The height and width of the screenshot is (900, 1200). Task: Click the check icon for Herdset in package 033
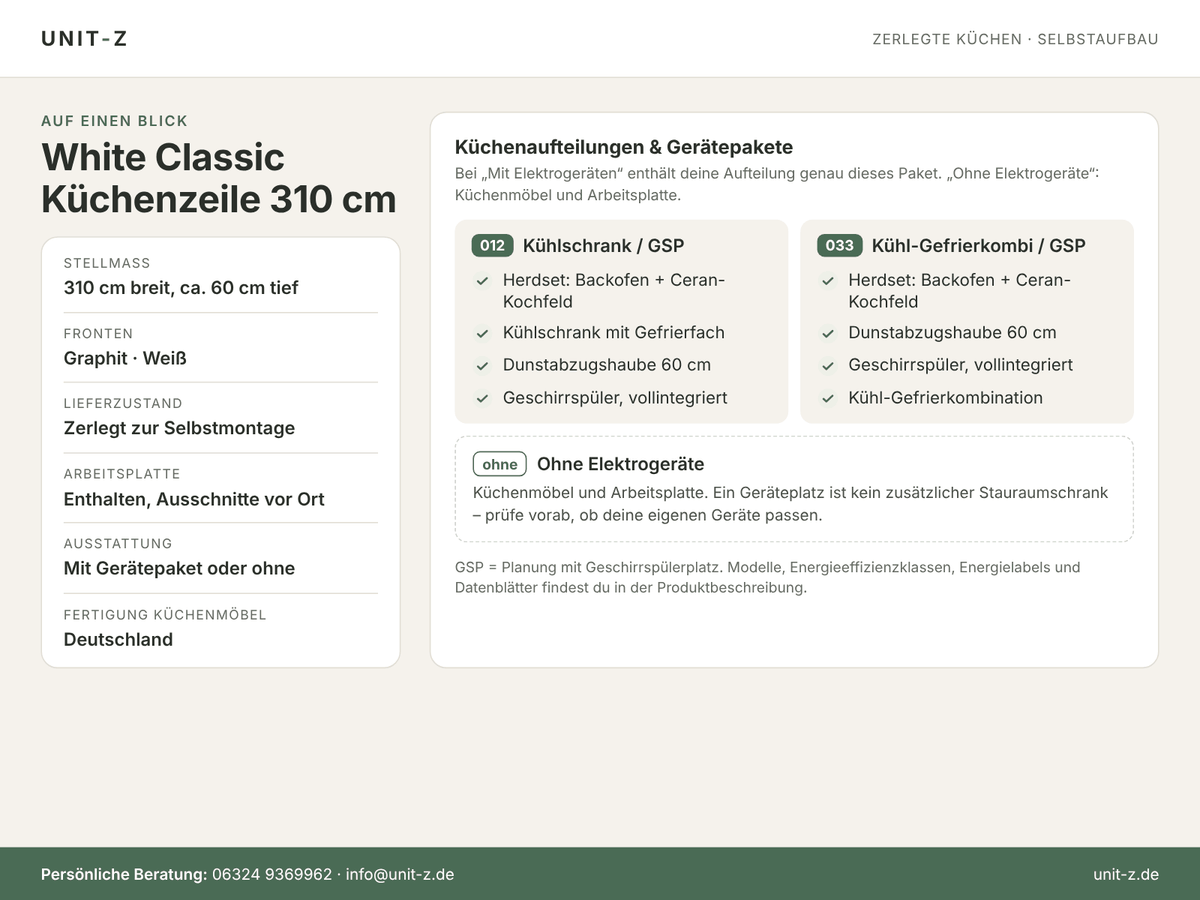828,281
